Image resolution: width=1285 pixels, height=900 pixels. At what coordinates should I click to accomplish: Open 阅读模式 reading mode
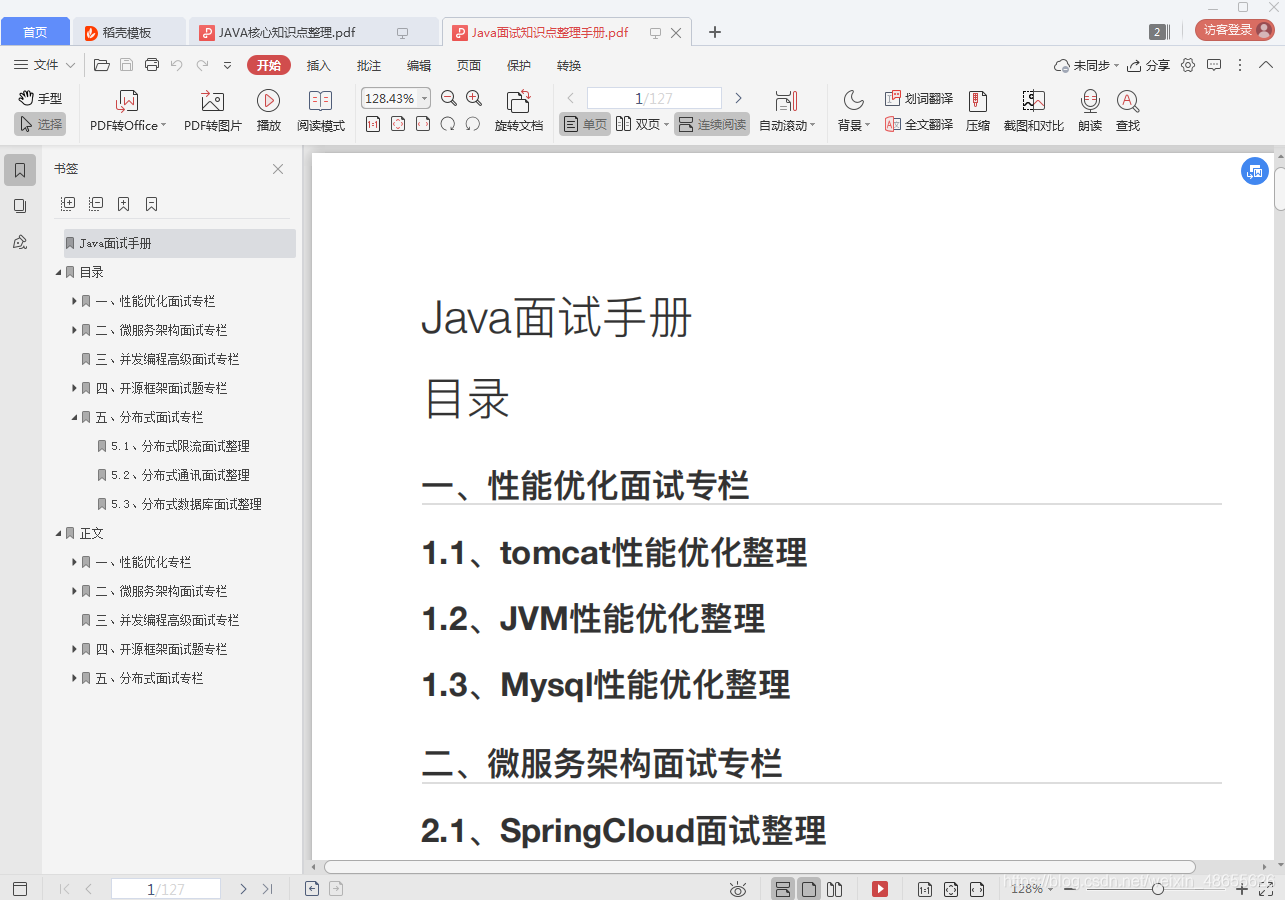321,111
